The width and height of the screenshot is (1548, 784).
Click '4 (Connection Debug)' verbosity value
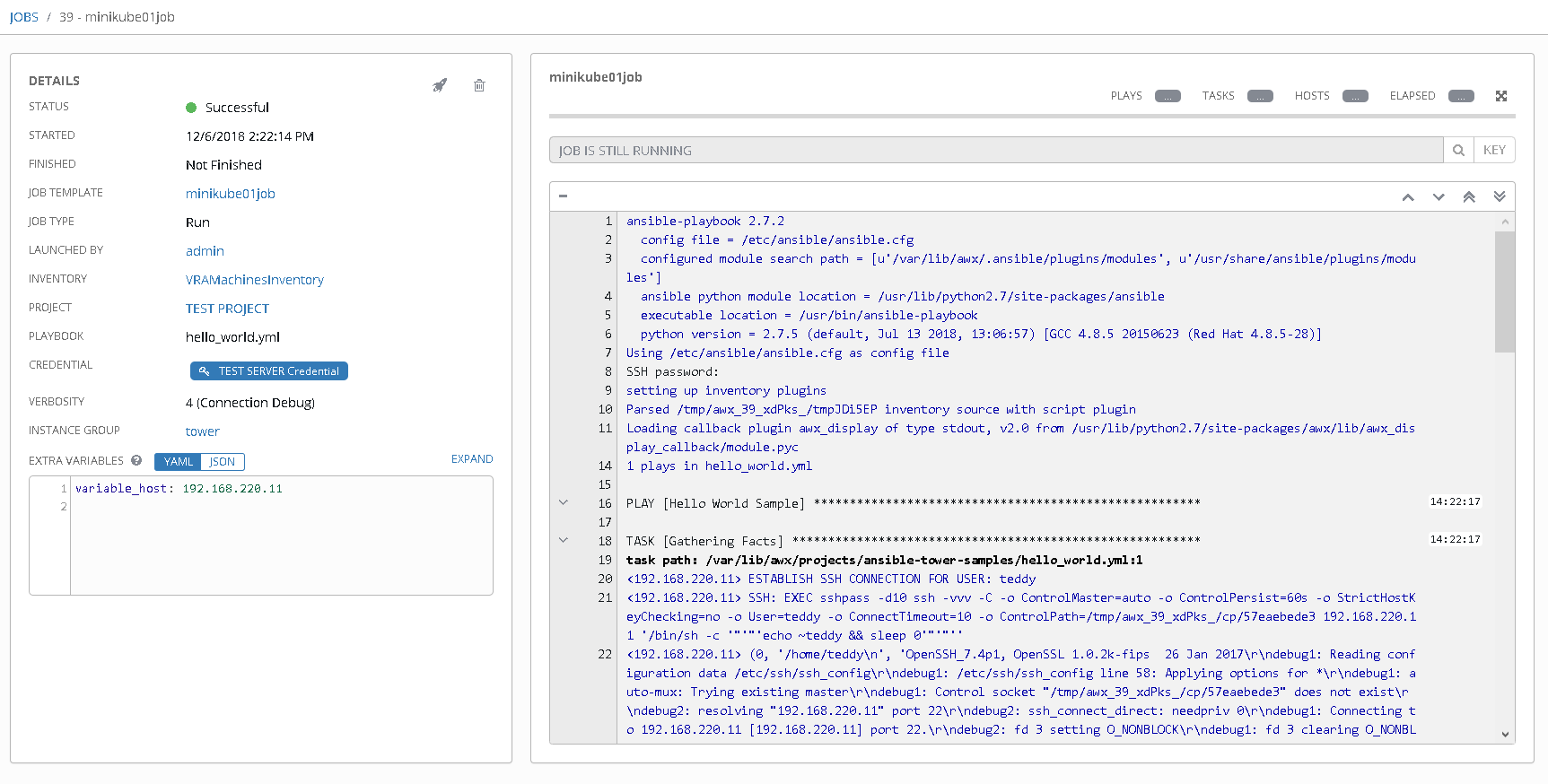pyautogui.click(x=250, y=403)
